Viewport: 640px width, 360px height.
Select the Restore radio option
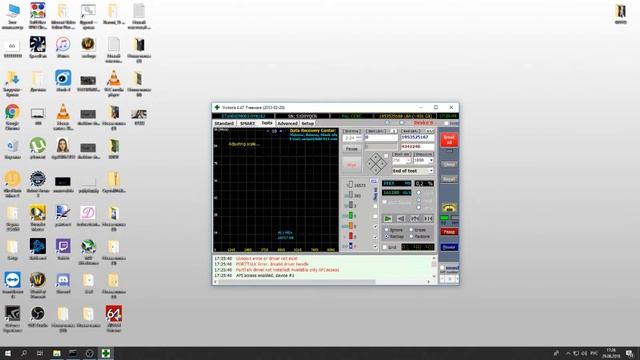(x=411, y=236)
